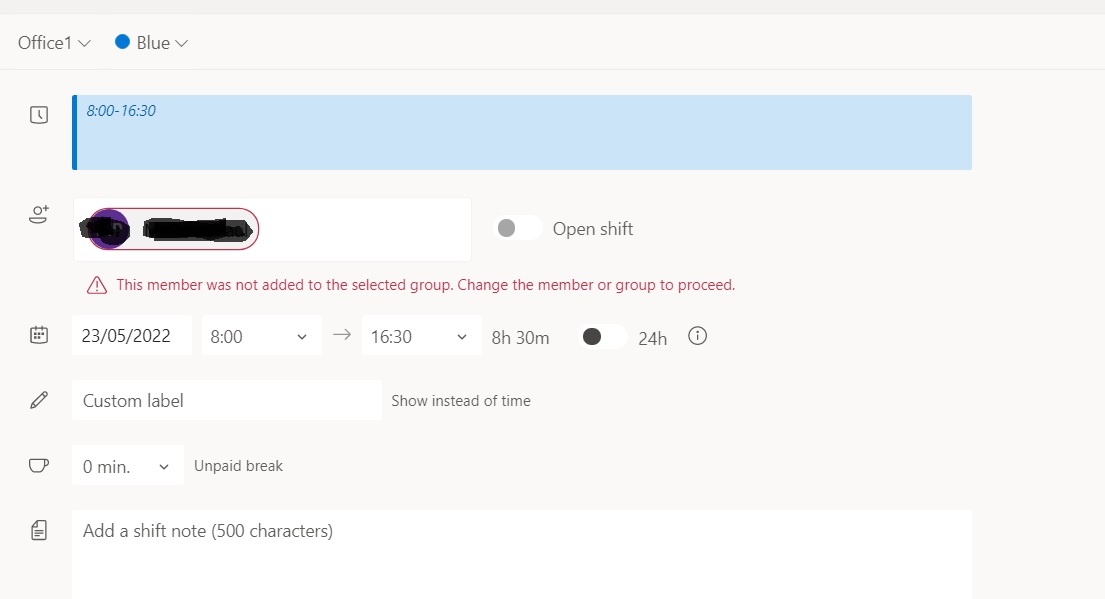Click the calendar icon beside the date
The image size is (1105, 599).
coord(39,335)
